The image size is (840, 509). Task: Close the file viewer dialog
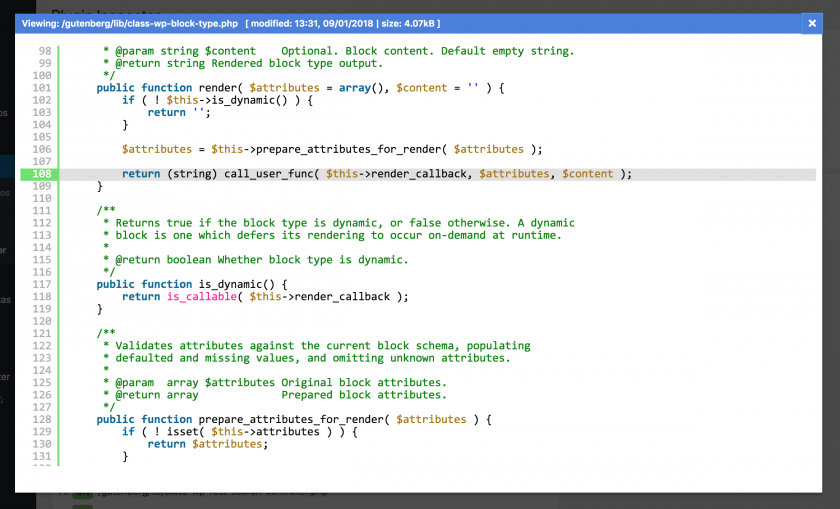pyautogui.click(x=811, y=23)
